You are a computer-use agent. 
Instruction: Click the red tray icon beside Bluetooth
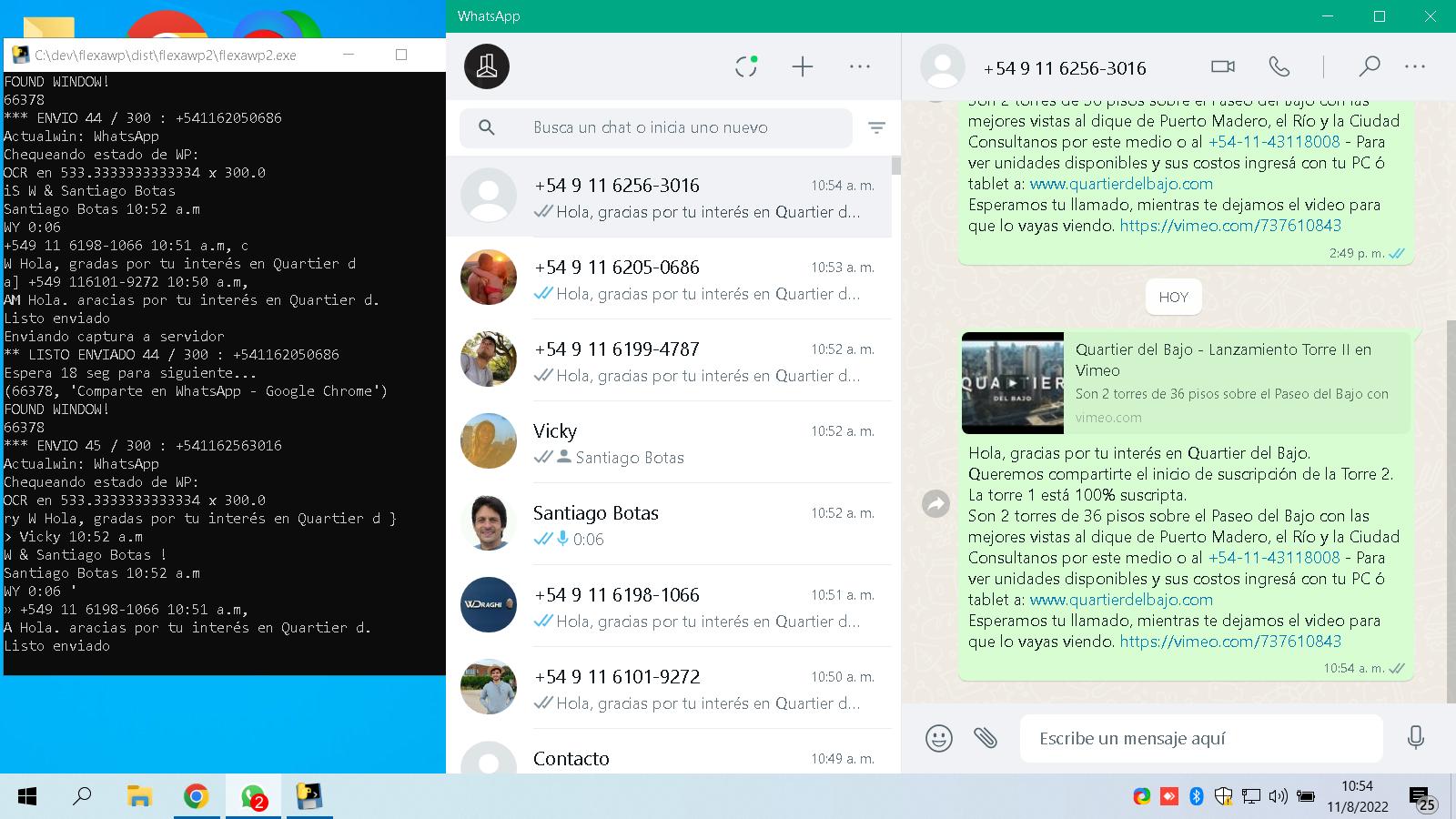[x=1169, y=797]
